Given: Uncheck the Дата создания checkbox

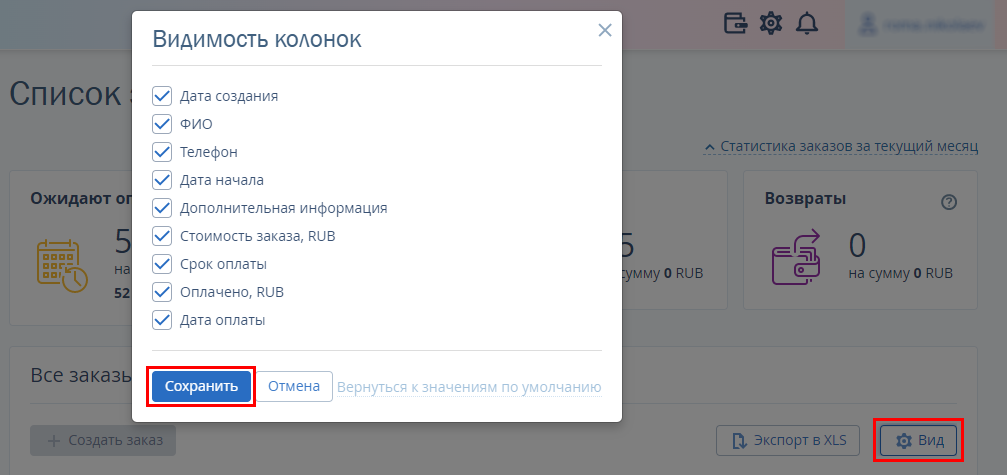Looking at the screenshot, I should click(162, 96).
